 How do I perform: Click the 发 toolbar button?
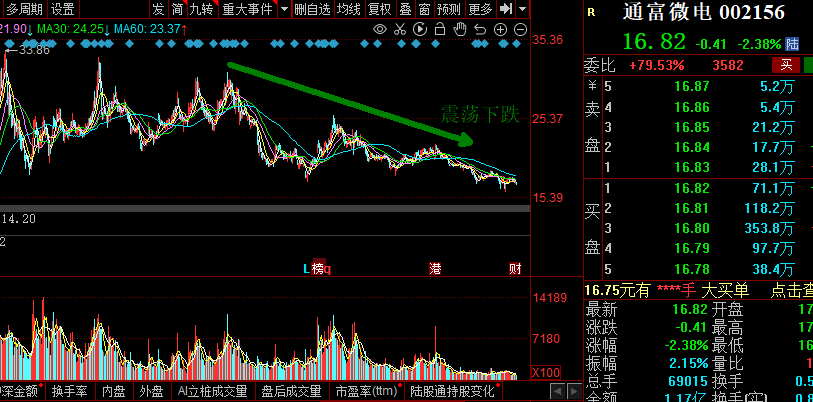[158, 9]
